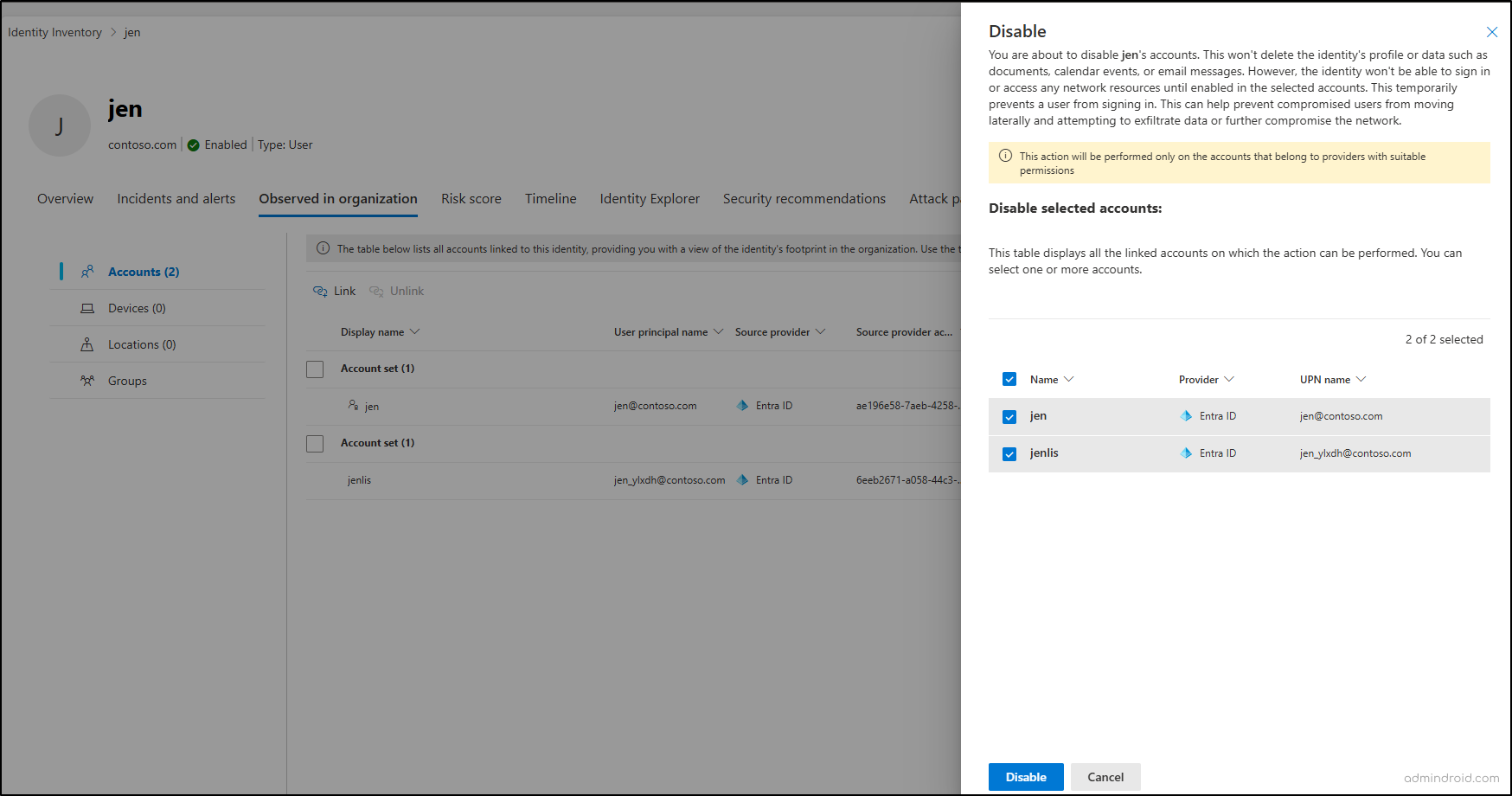Open the Incidents and alerts tab
Viewport: 1512px width, 796px height.
tap(176, 199)
